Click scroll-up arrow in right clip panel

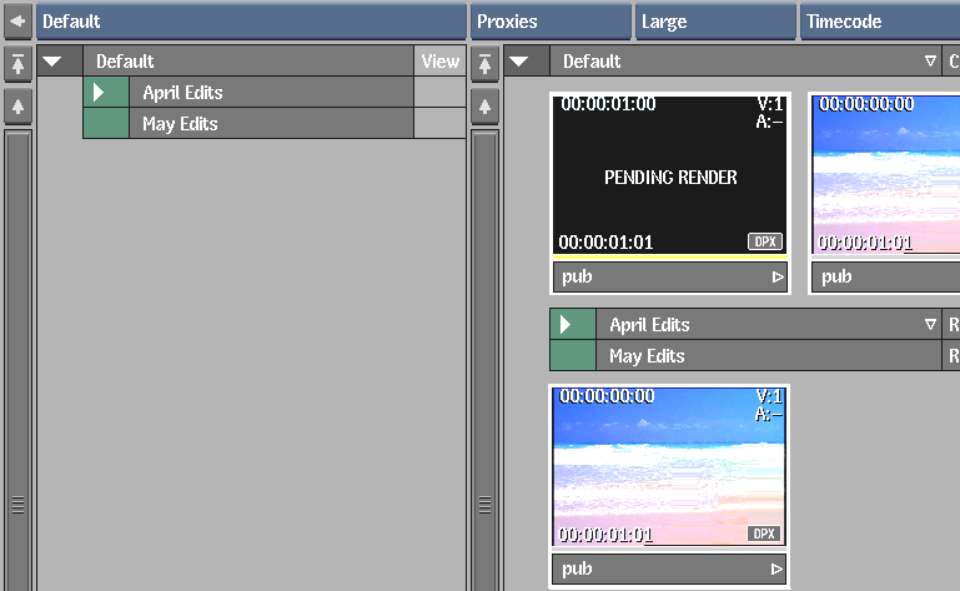(x=485, y=105)
